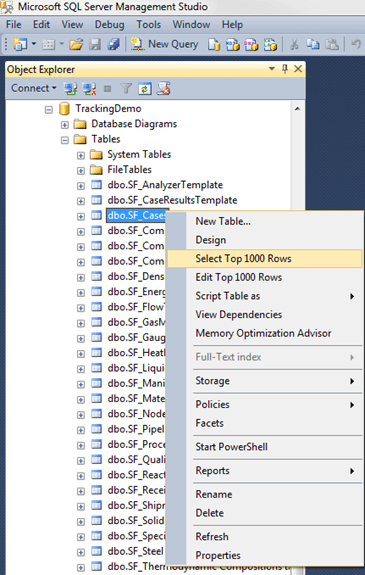Click the Disconnect server icon
The image size is (365, 575).
(89, 88)
